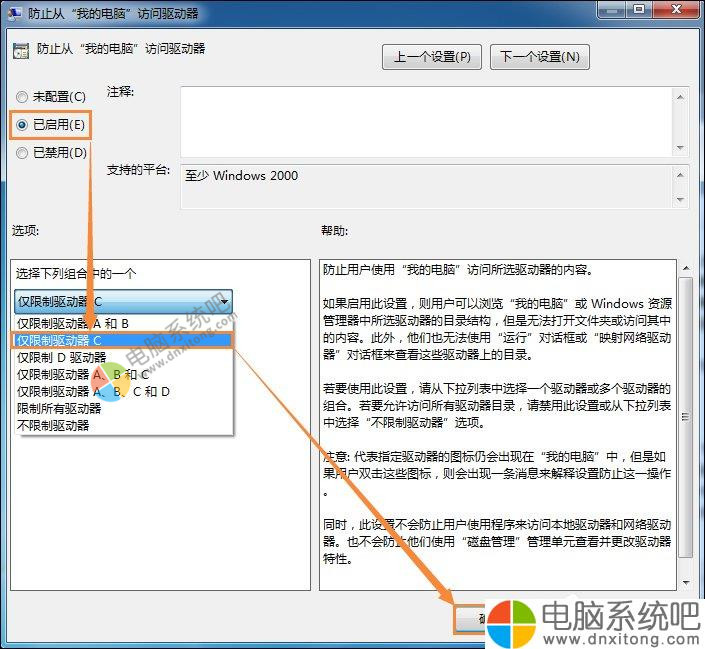Screen dimensions: 705x649
Task: Choose 仅限制 D 驱动器 option
Action: pyautogui.click(x=124, y=358)
